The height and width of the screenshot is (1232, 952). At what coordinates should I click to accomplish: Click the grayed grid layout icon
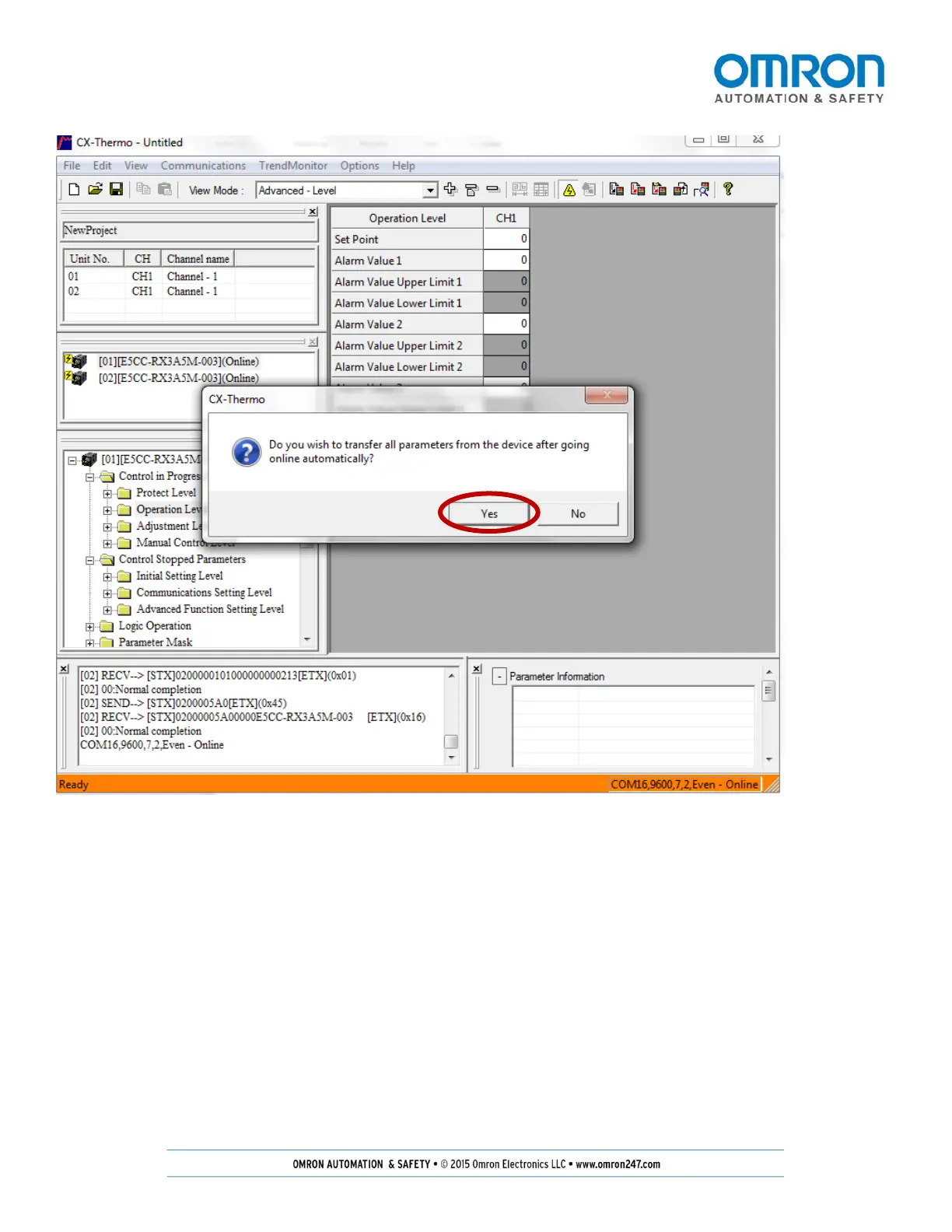pyautogui.click(x=520, y=190)
